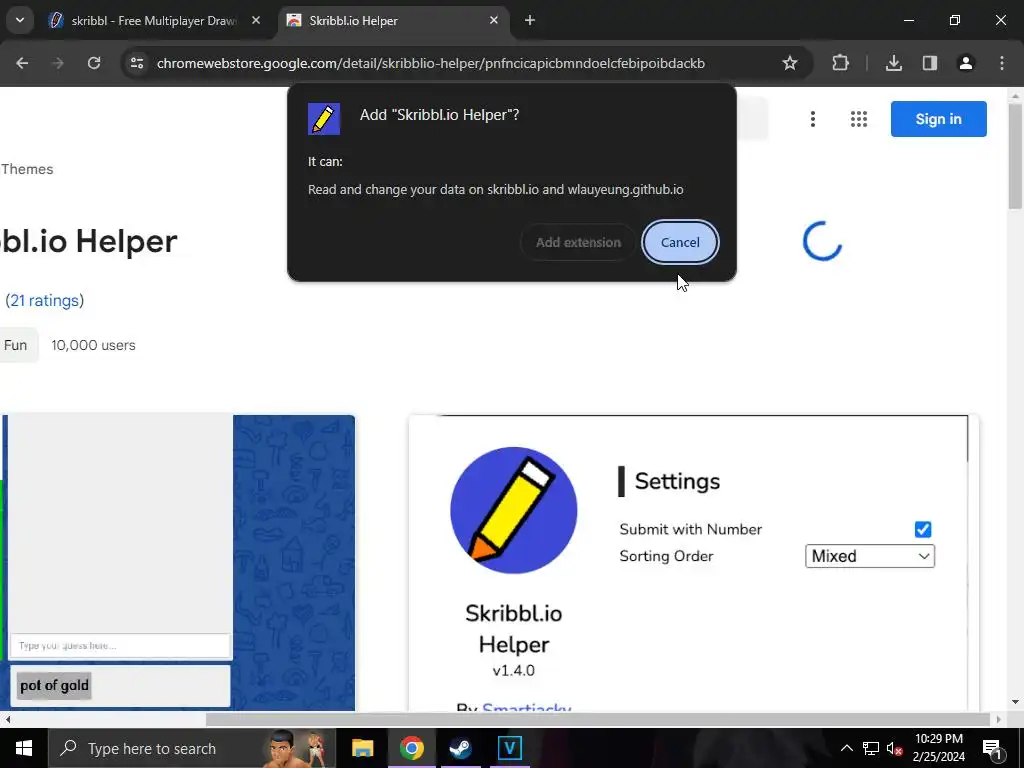Open the V app in the taskbar
Image resolution: width=1024 pixels, height=768 pixels.
tap(509, 748)
